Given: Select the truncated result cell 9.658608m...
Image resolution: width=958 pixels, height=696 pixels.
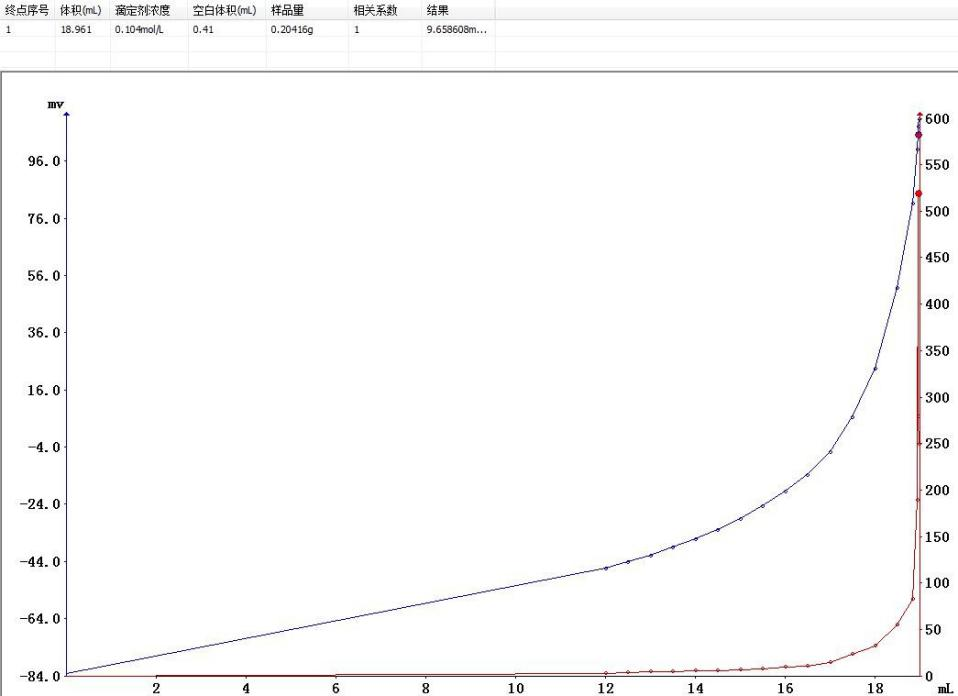Looking at the screenshot, I should pyautogui.click(x=456, y=30).
